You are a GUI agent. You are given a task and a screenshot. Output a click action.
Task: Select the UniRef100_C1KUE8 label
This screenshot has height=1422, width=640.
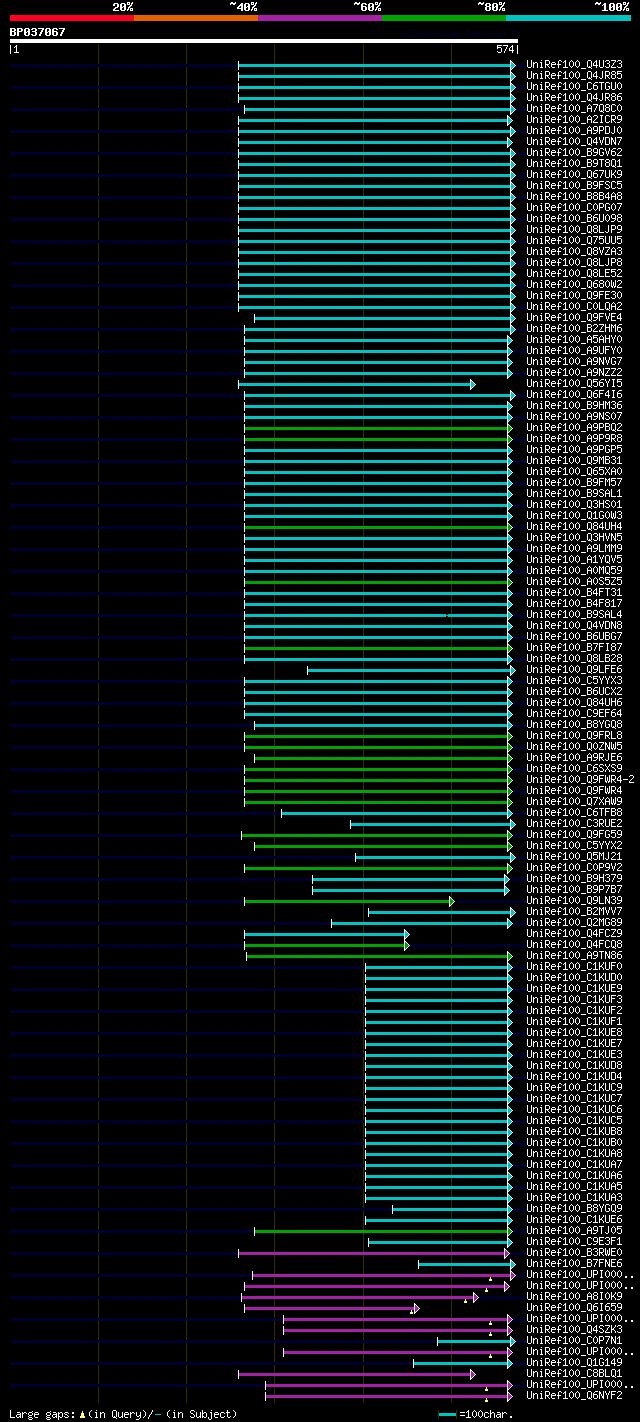574,1032
